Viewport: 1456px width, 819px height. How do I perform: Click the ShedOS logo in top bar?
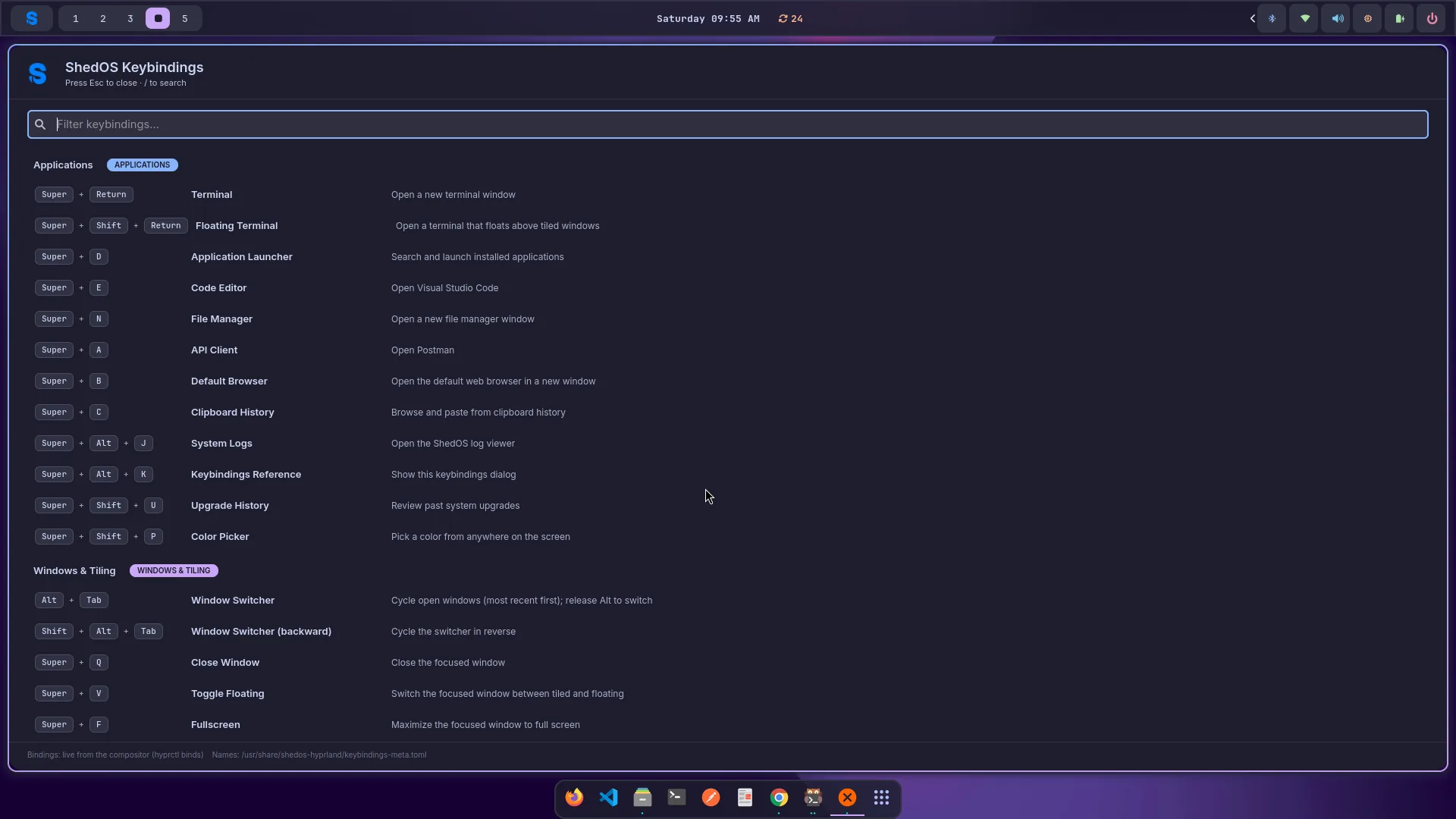(x=32, y=18)
